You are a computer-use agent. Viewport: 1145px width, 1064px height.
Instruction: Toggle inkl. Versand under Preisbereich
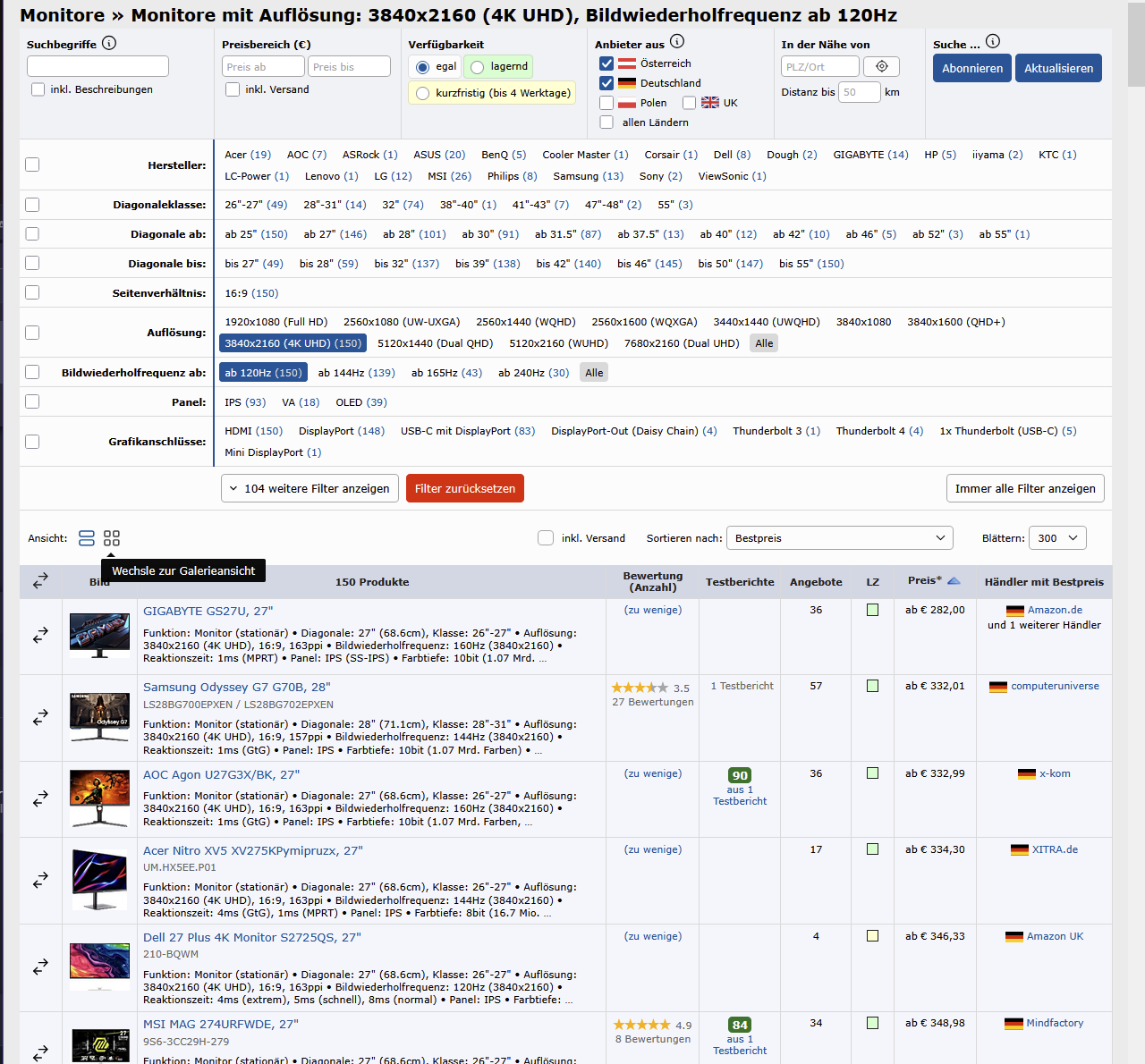pyautogui.click(x=233, y=89)
